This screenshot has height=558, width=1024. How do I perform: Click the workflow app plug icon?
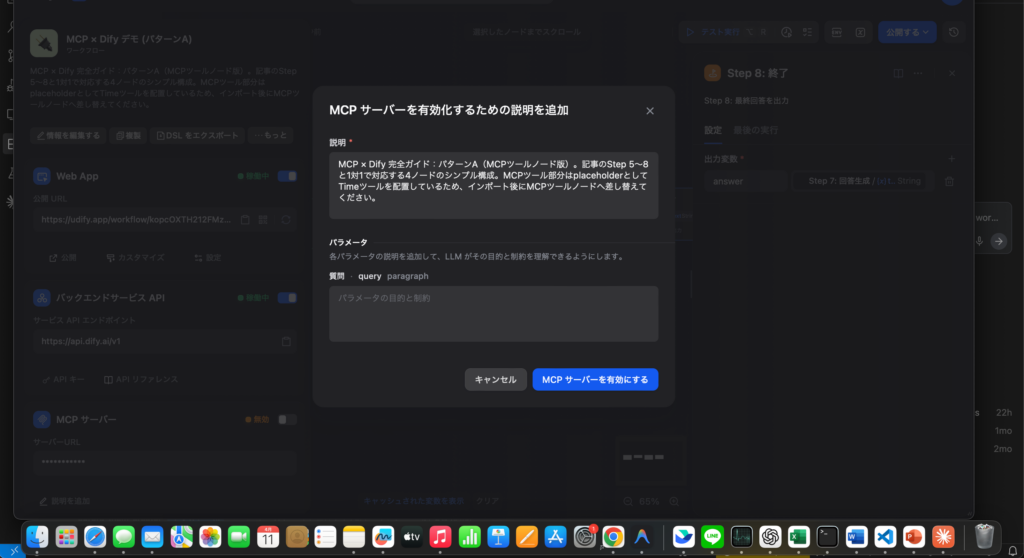(x=44, y=44)
